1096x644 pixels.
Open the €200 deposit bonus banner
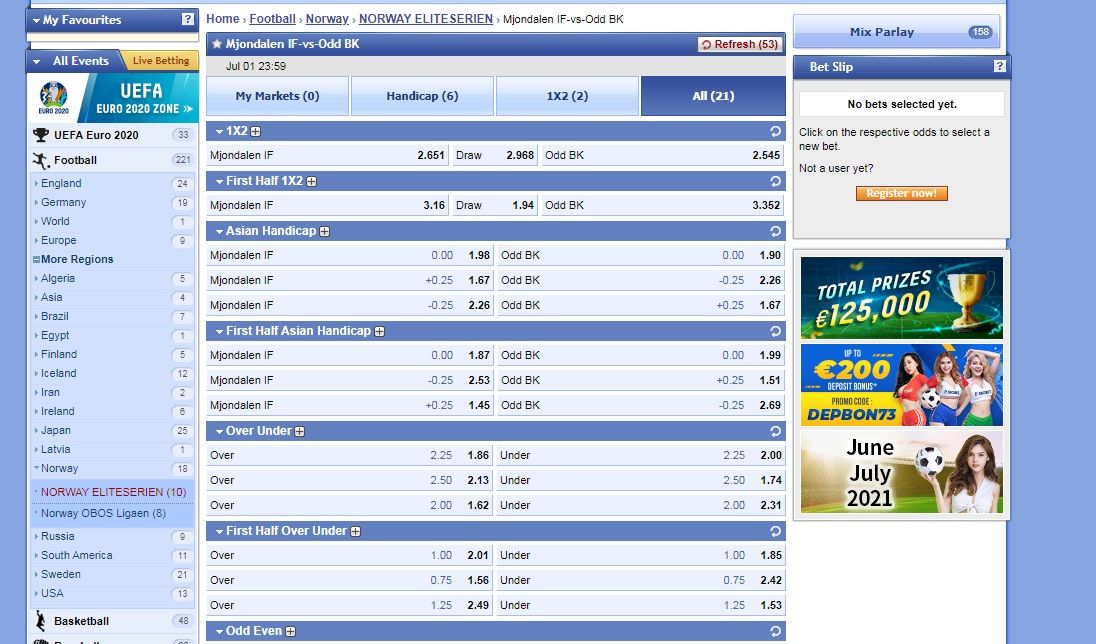tap(901, 385)
